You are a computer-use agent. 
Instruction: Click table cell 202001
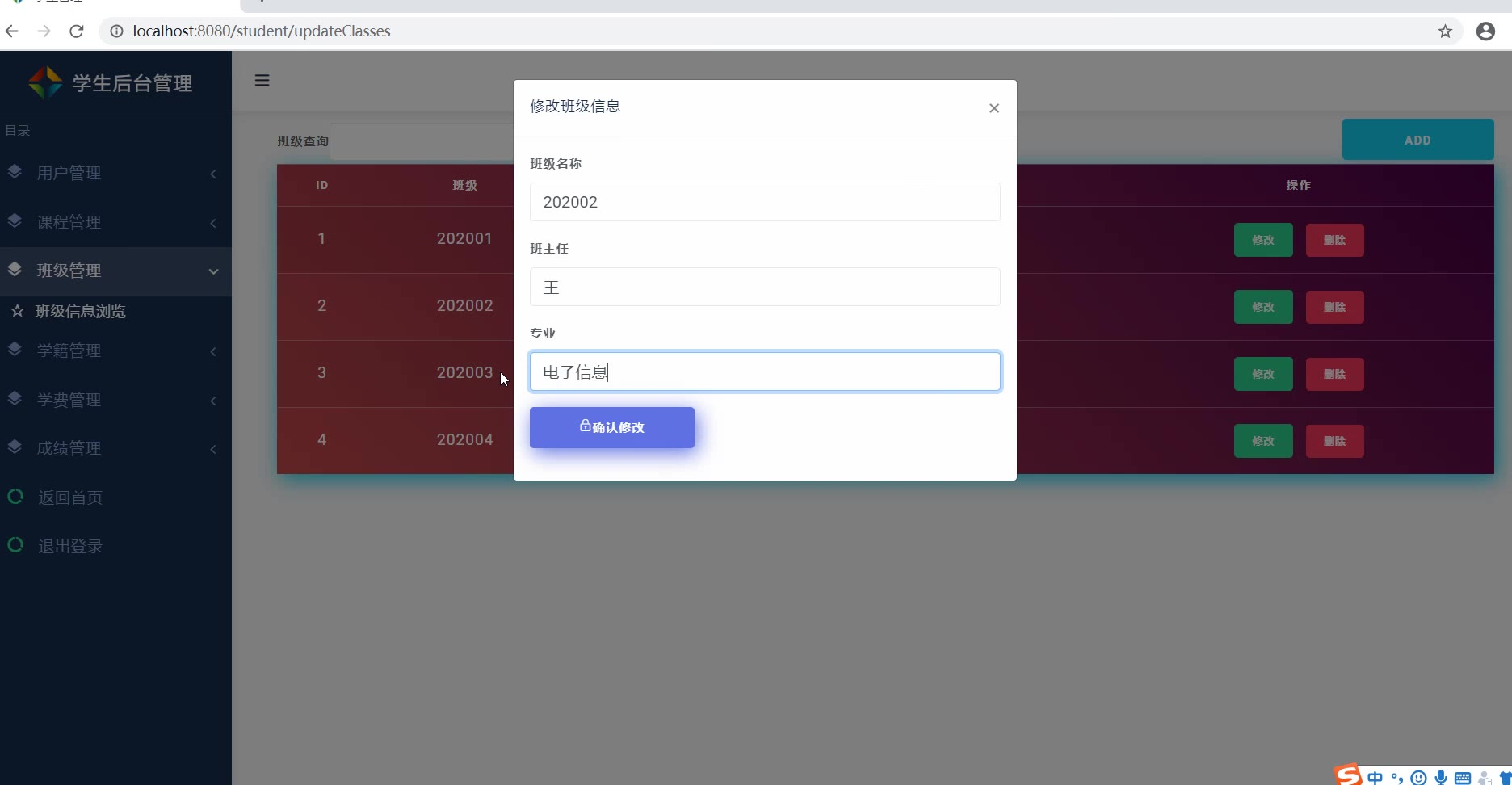pos(464,238)
